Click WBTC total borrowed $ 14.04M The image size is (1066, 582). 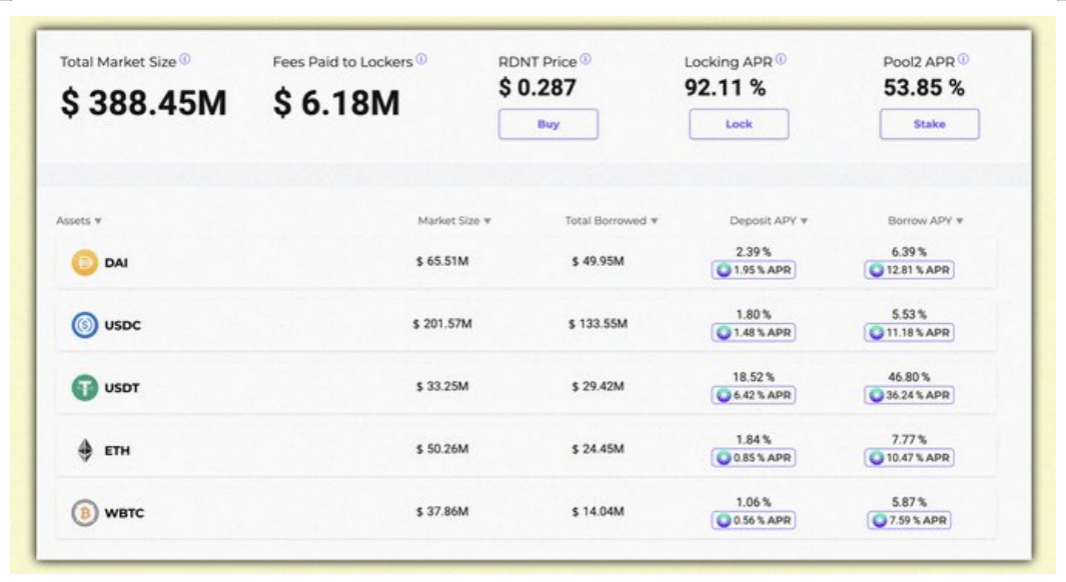pyautogui.click(x=598, y=511)
